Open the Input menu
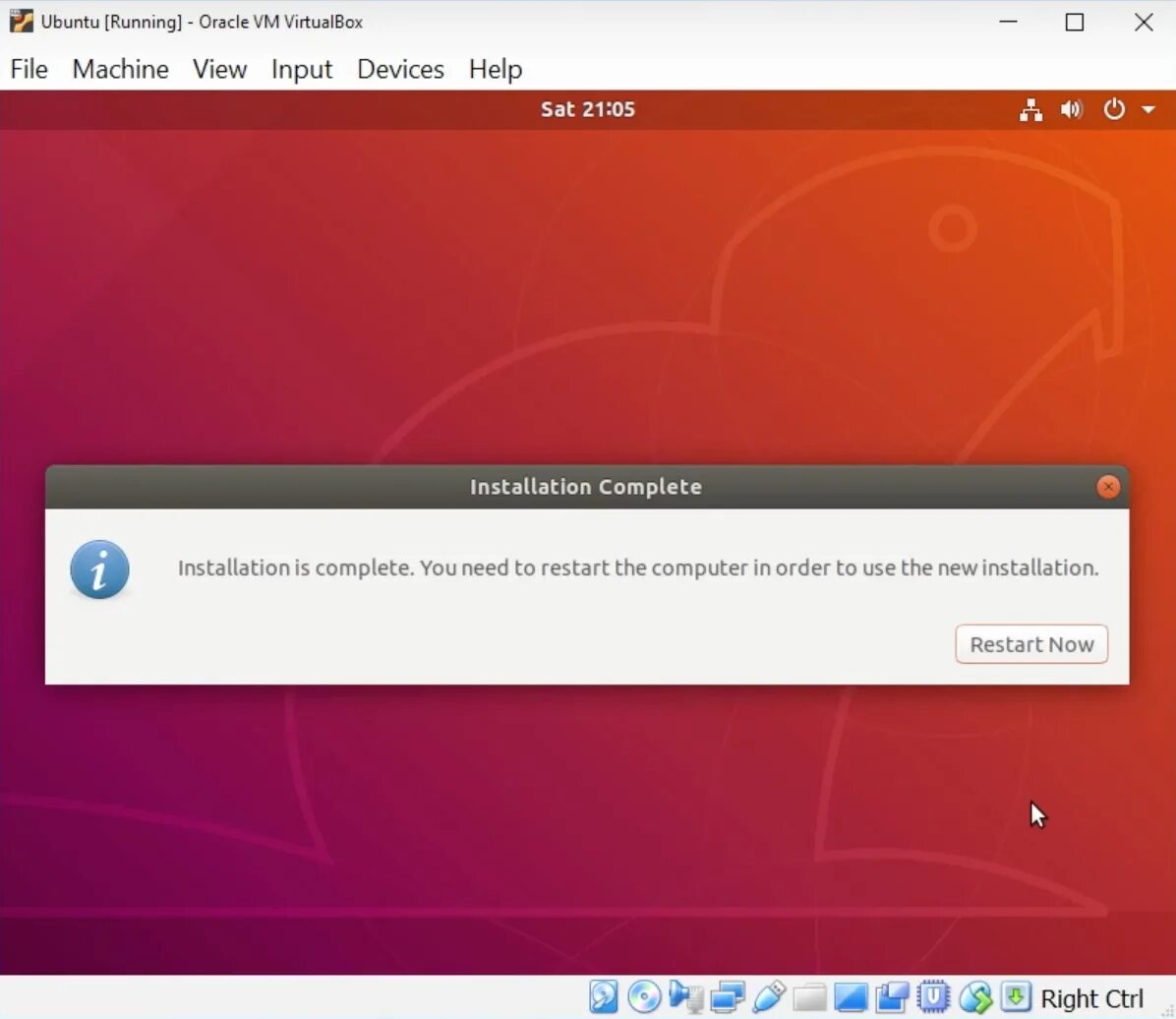The width and height of the screenshot is (1176, 1019). point(302,69)
